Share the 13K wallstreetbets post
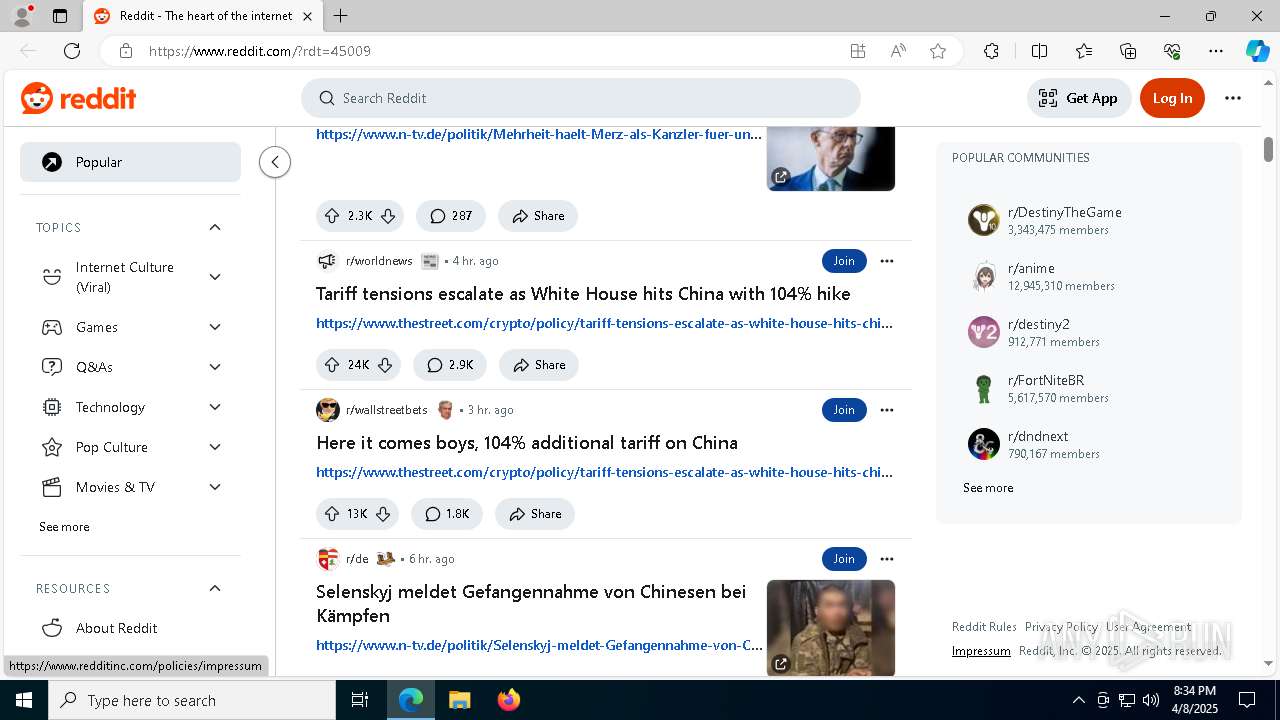 535,514
